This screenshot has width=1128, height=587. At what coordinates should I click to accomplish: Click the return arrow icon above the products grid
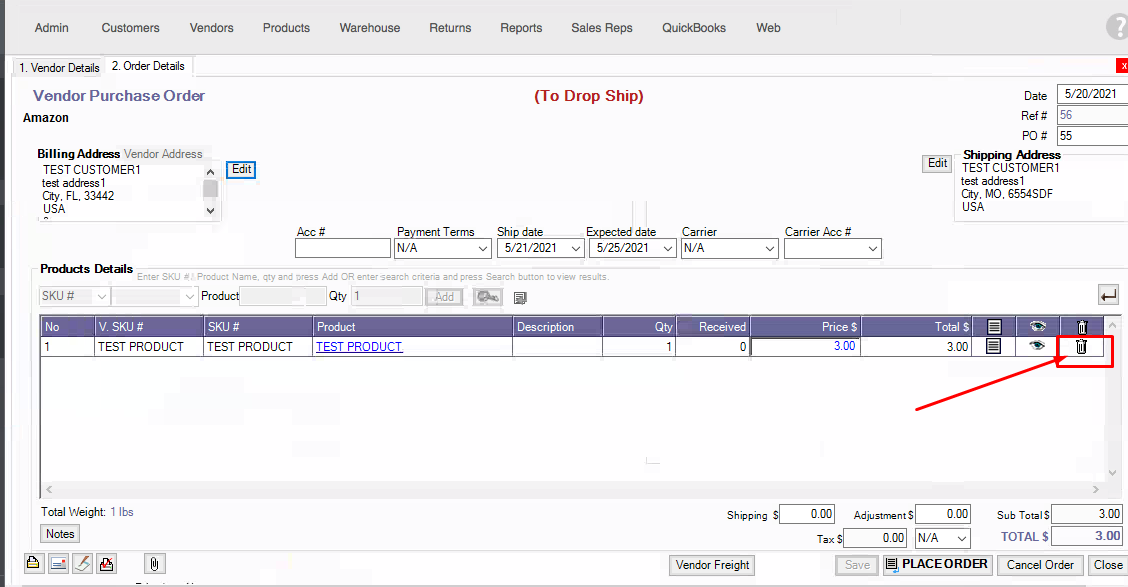tap(1108, 294)
